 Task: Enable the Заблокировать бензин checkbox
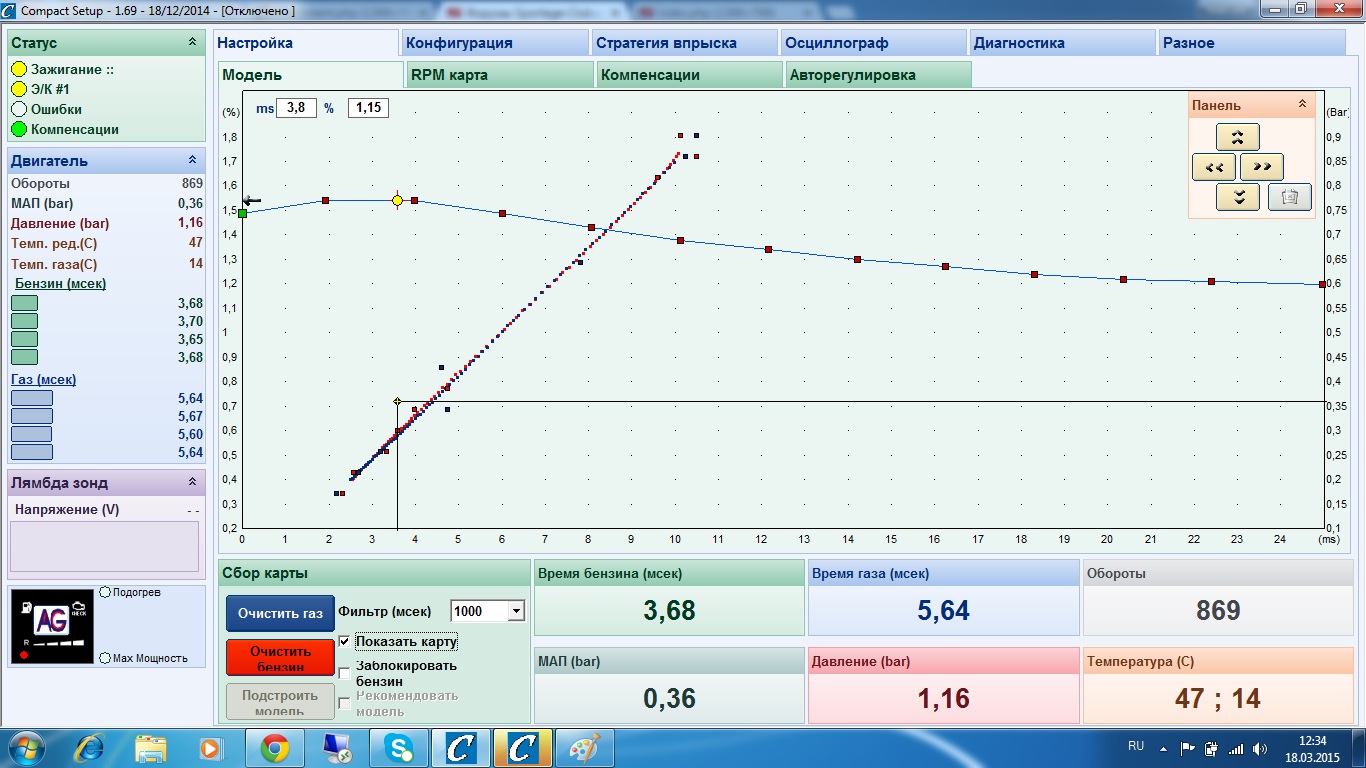[x=345, y=673]
